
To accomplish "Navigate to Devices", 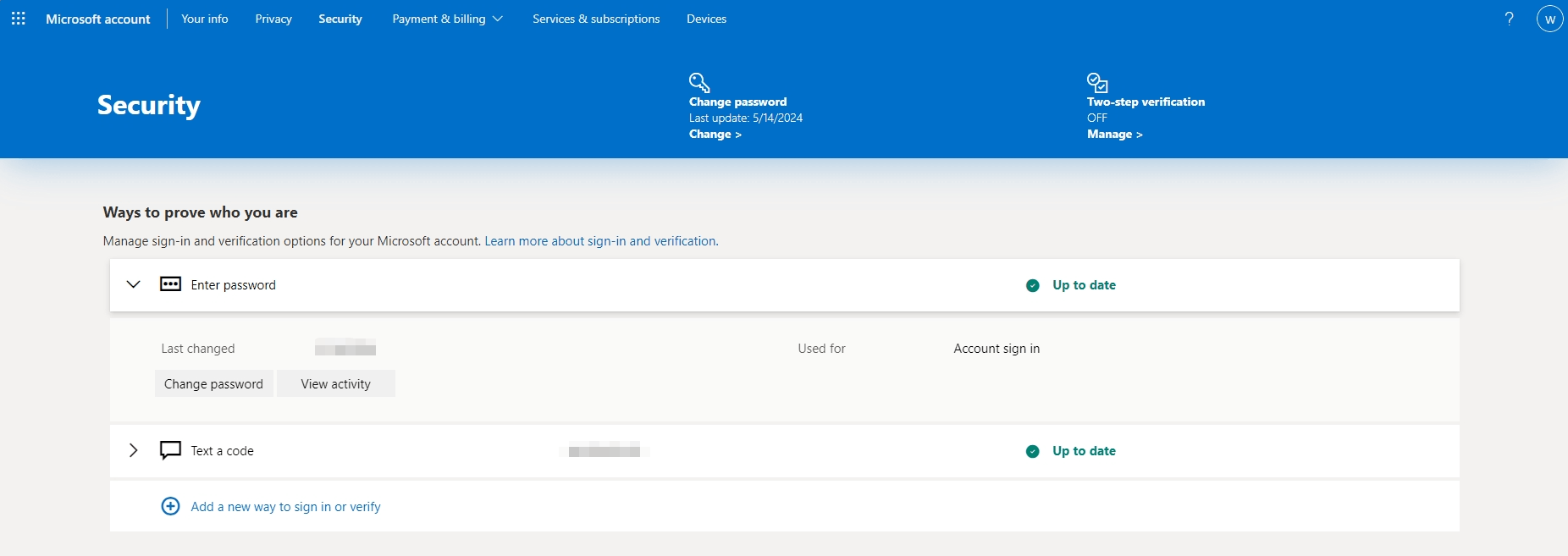I will coord(706,19).
